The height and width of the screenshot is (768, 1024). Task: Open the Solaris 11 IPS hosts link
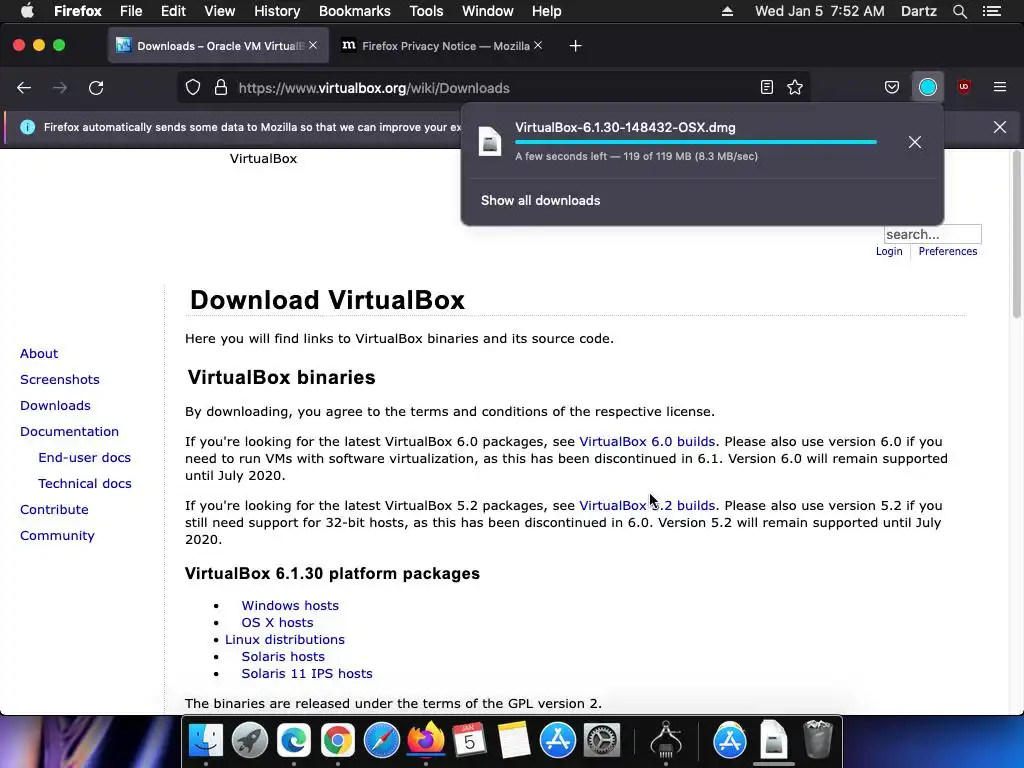[307, 673]
